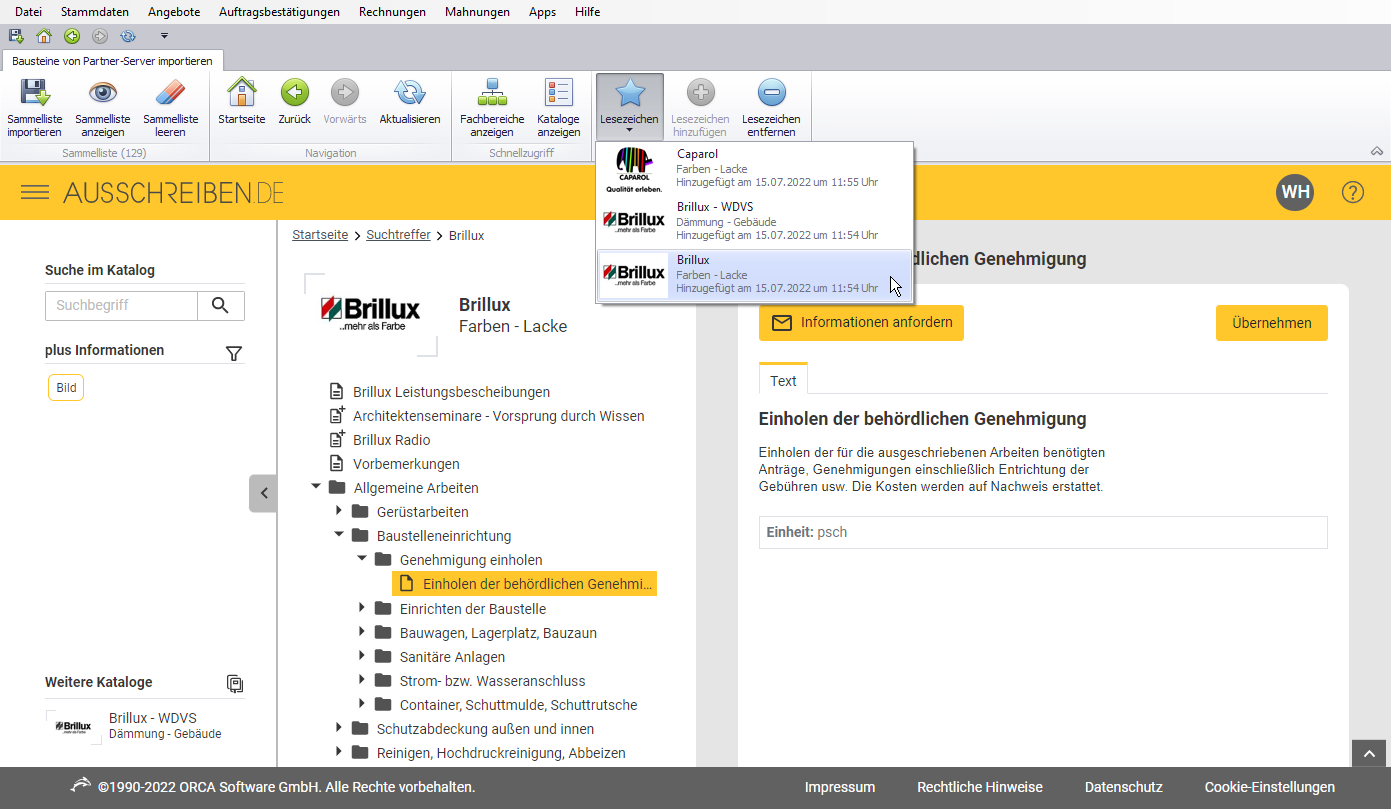Collapse the Baustelleneinrichtung folder

coord(339,535)
